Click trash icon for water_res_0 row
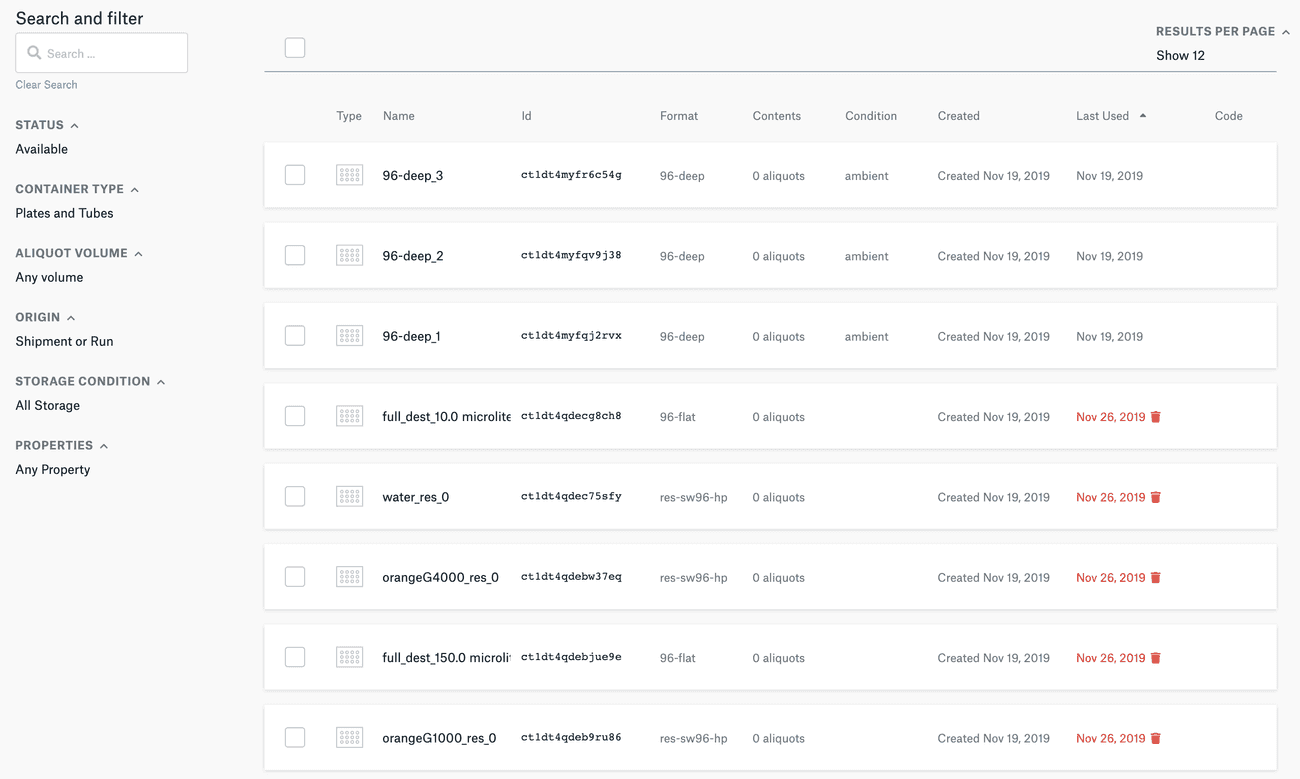1300x779 pixels. (x=1155, y=497)
